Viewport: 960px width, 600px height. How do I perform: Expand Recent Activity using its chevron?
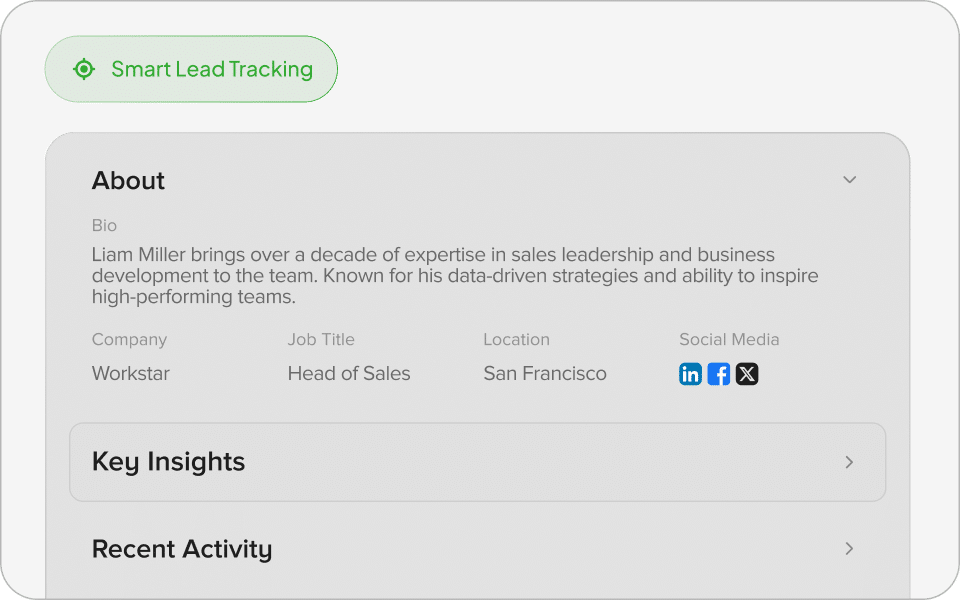[x=849, y=549]
